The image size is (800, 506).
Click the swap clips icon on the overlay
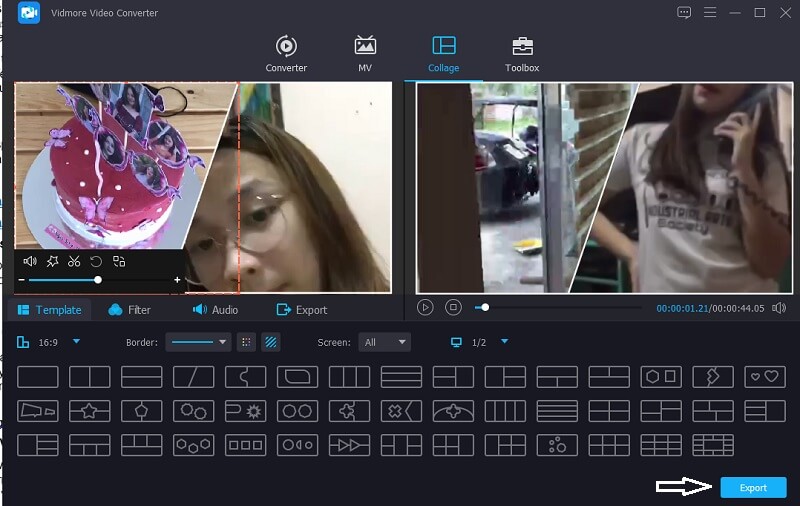click(x=119, y=261)
